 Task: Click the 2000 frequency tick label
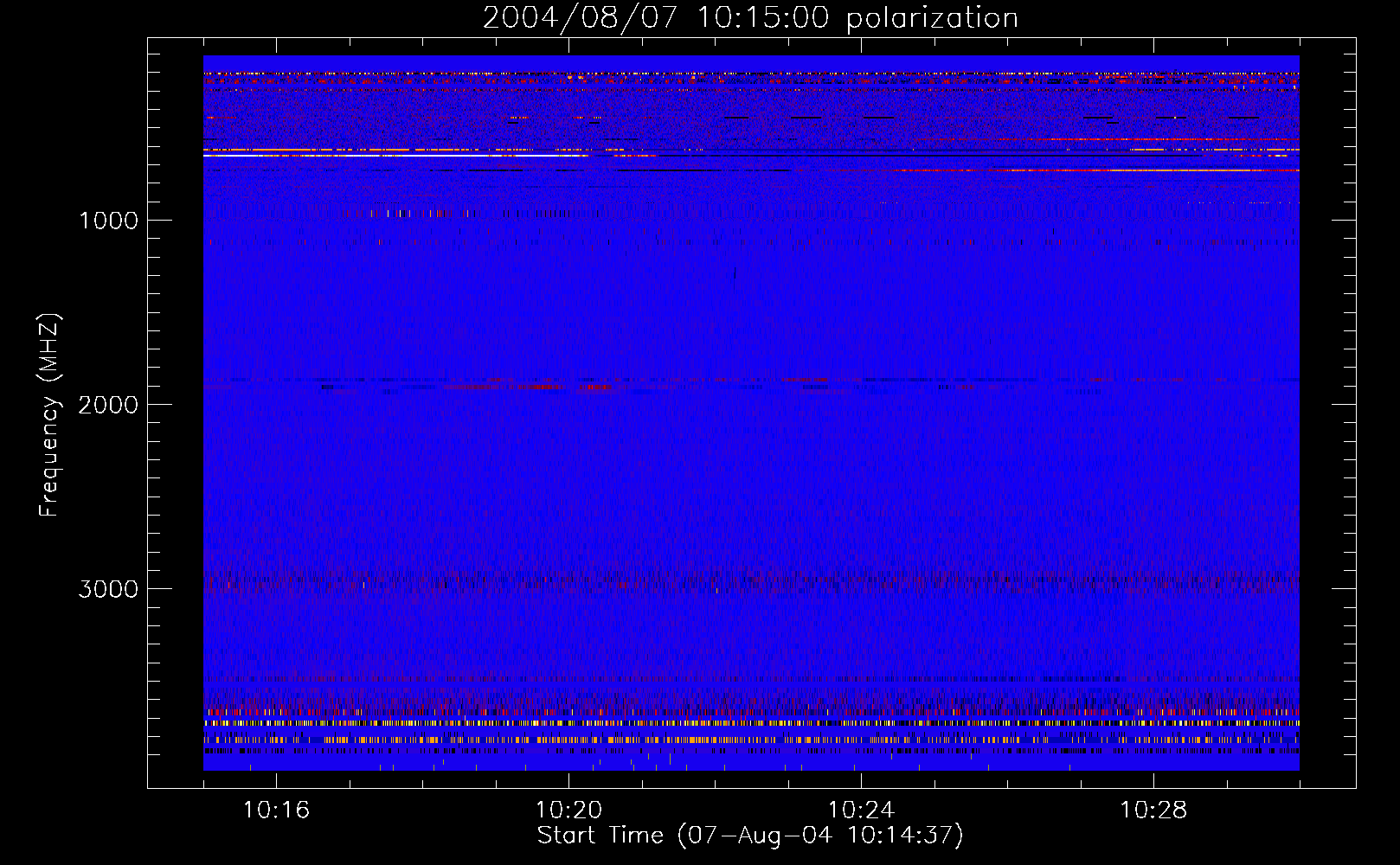point(108,405)
